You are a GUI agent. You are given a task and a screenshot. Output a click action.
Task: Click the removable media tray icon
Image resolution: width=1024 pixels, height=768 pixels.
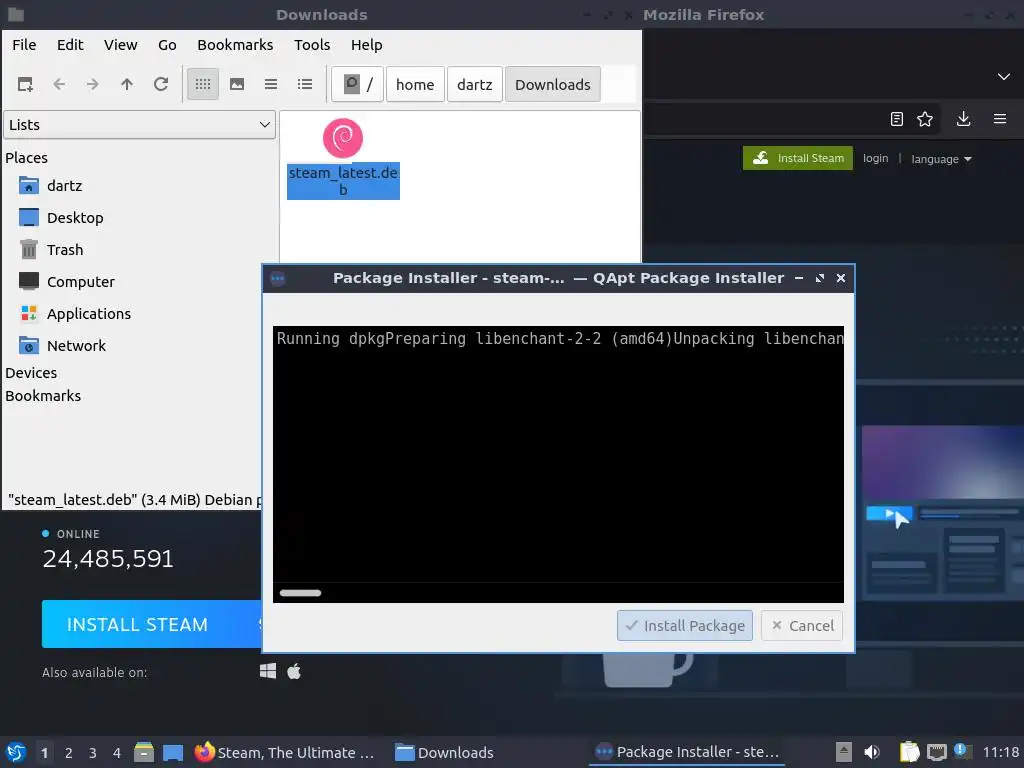(x=844, y=752)
